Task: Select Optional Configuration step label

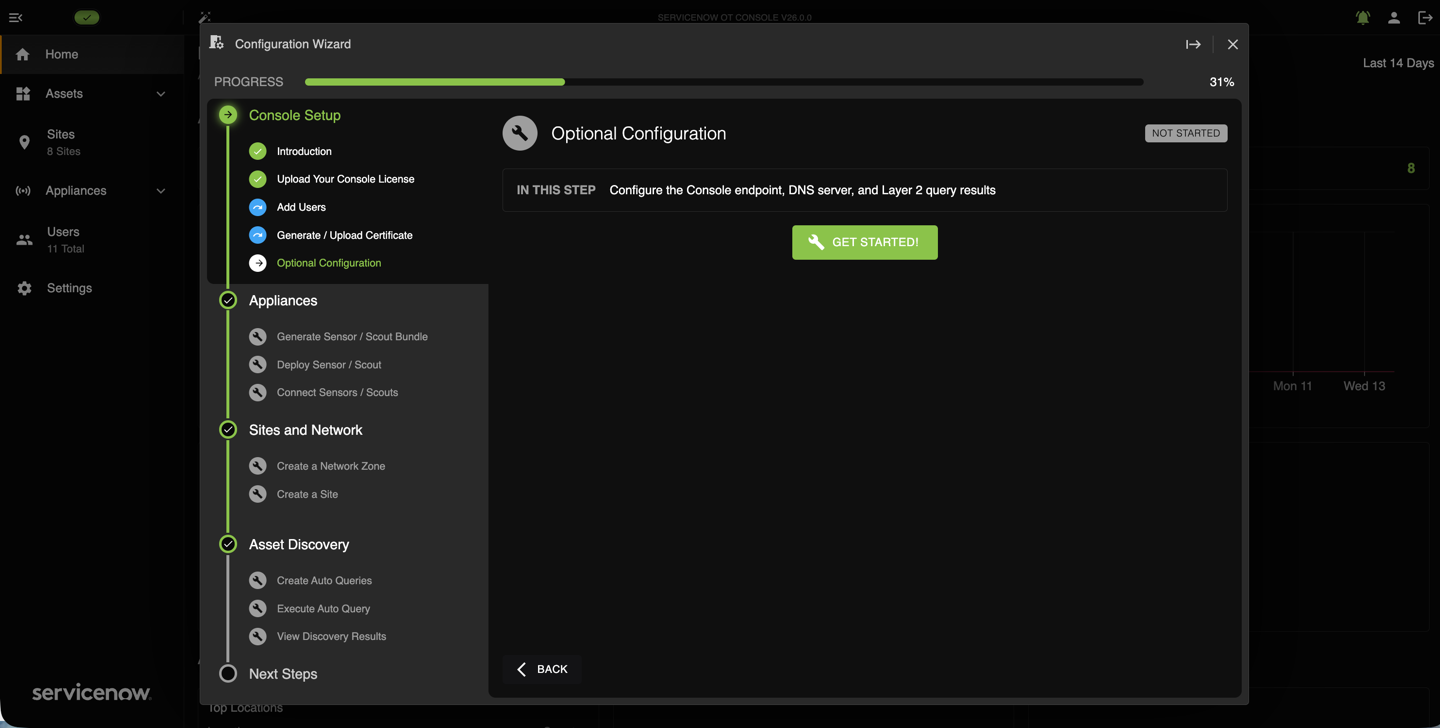Action: (x=329, y=264)
